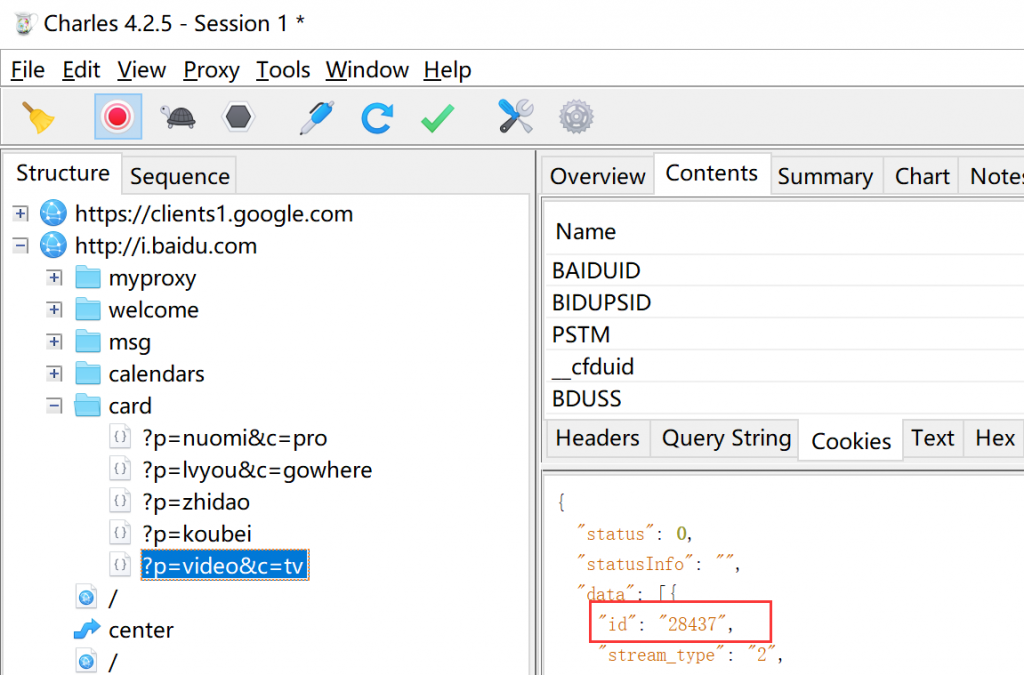
Task: Select the BIDUPSID cookie row
Action: pyautogui.click(x=784, y=302)
